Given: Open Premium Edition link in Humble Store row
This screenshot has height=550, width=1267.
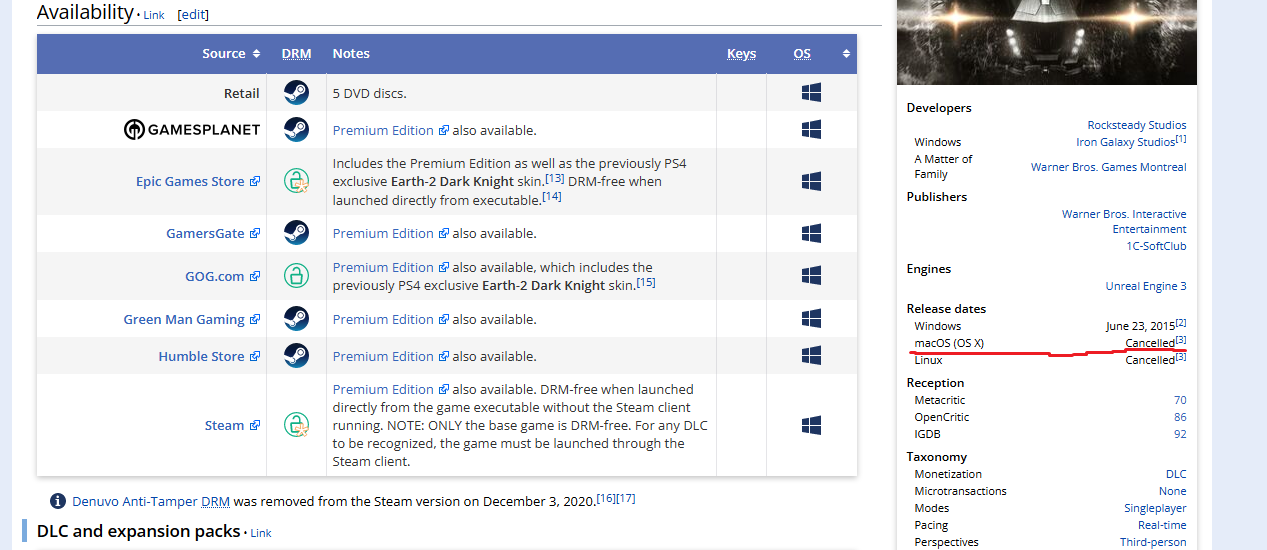Looking at the screenshot, I should click(x=390, y=356).
